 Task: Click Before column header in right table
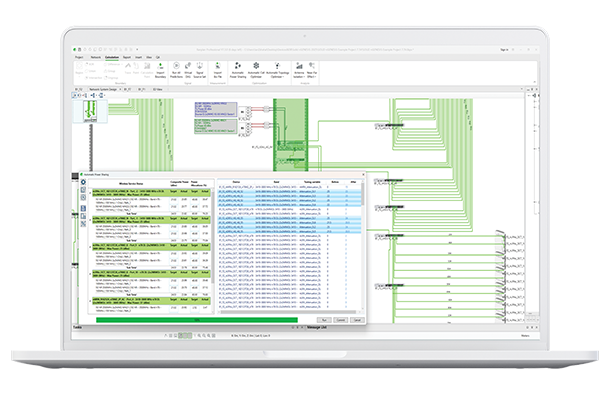(335, 182)
